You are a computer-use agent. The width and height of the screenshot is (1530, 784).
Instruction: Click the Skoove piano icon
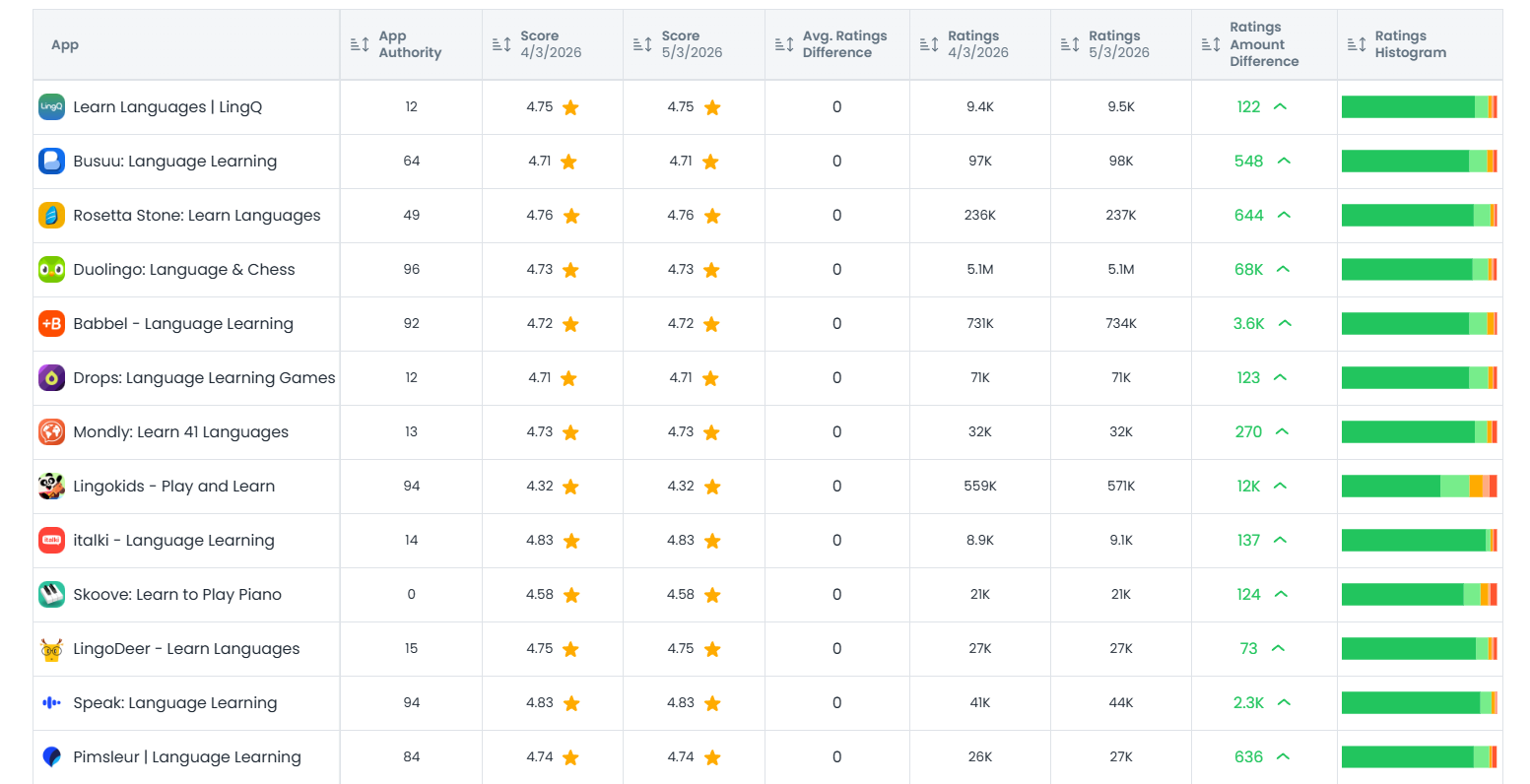point(51,595)
